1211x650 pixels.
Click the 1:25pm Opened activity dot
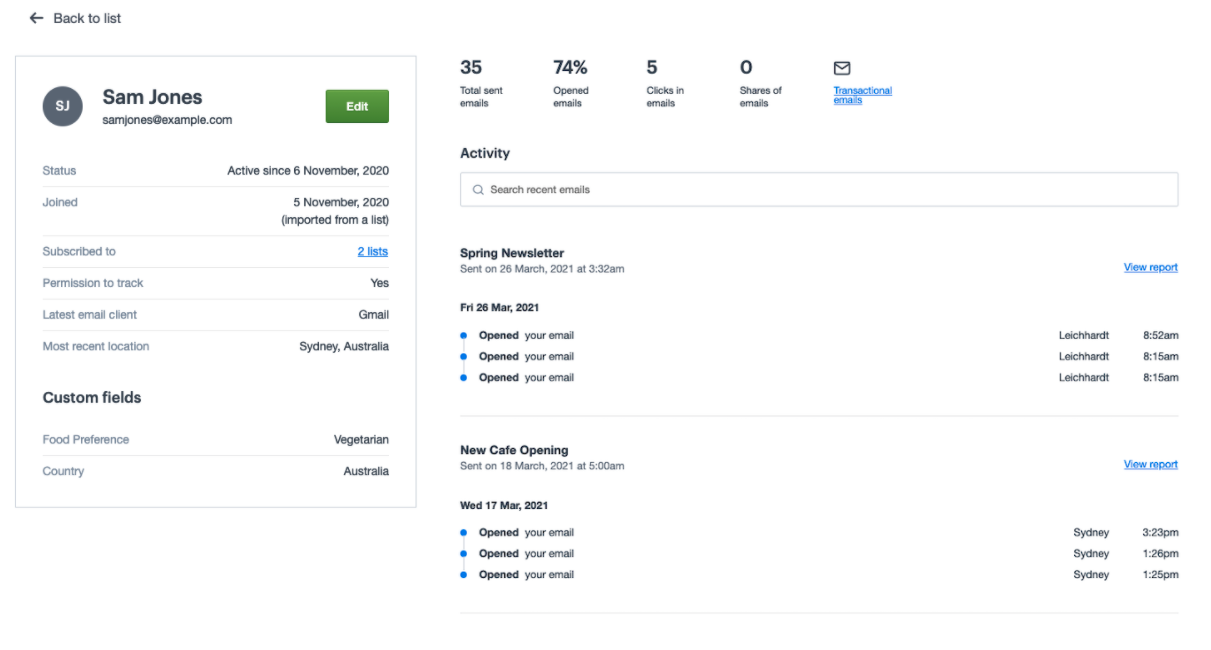(464, 575)
